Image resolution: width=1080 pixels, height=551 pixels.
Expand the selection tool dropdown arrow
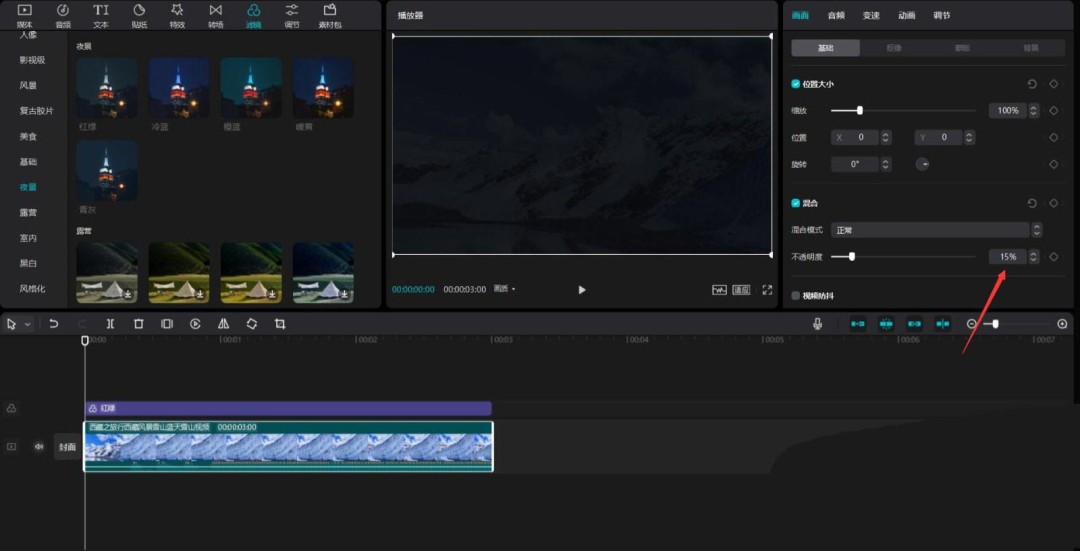[28, 324]
